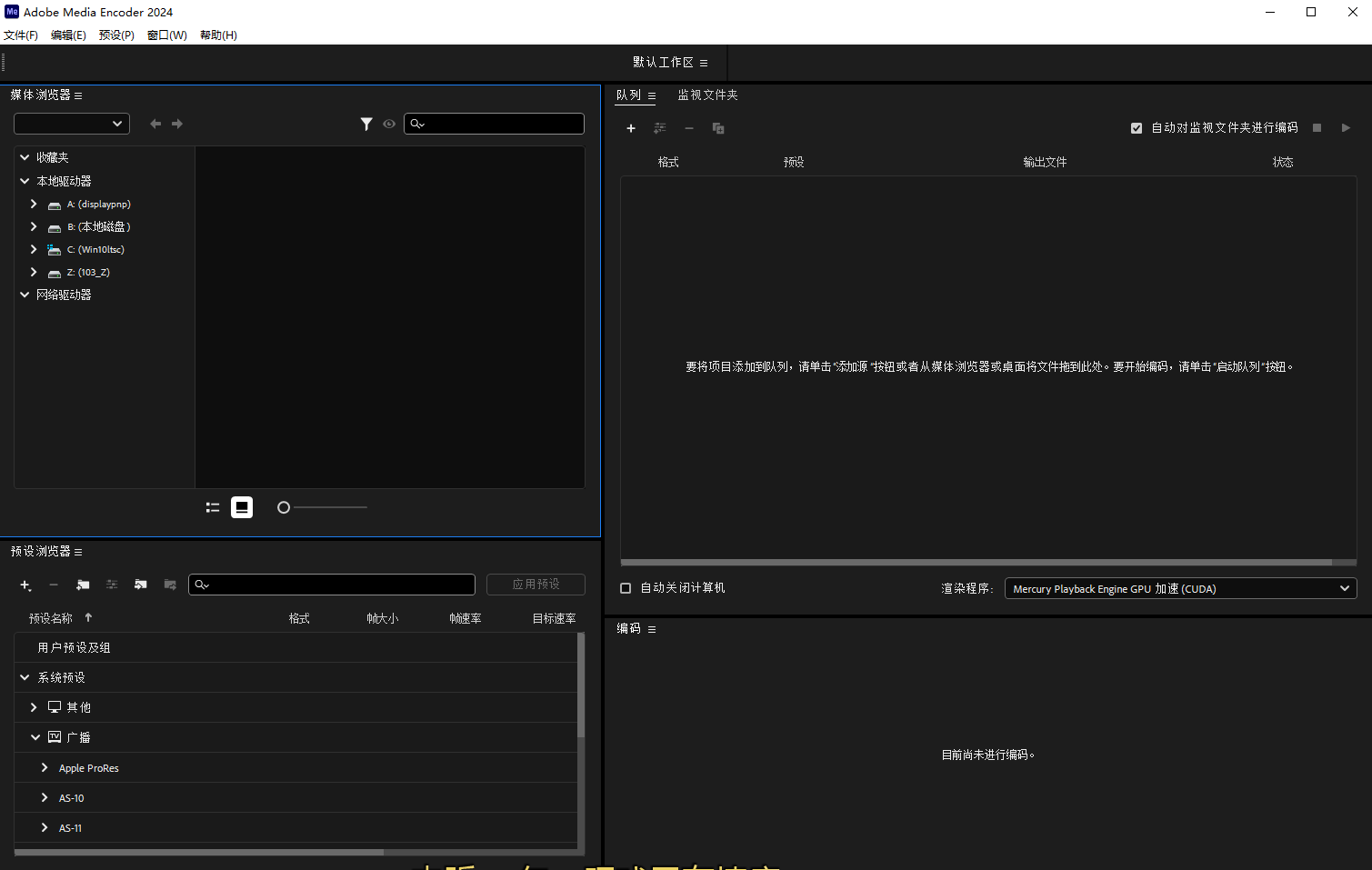Expand the Z: (103_Z) drive

(34, 272)
